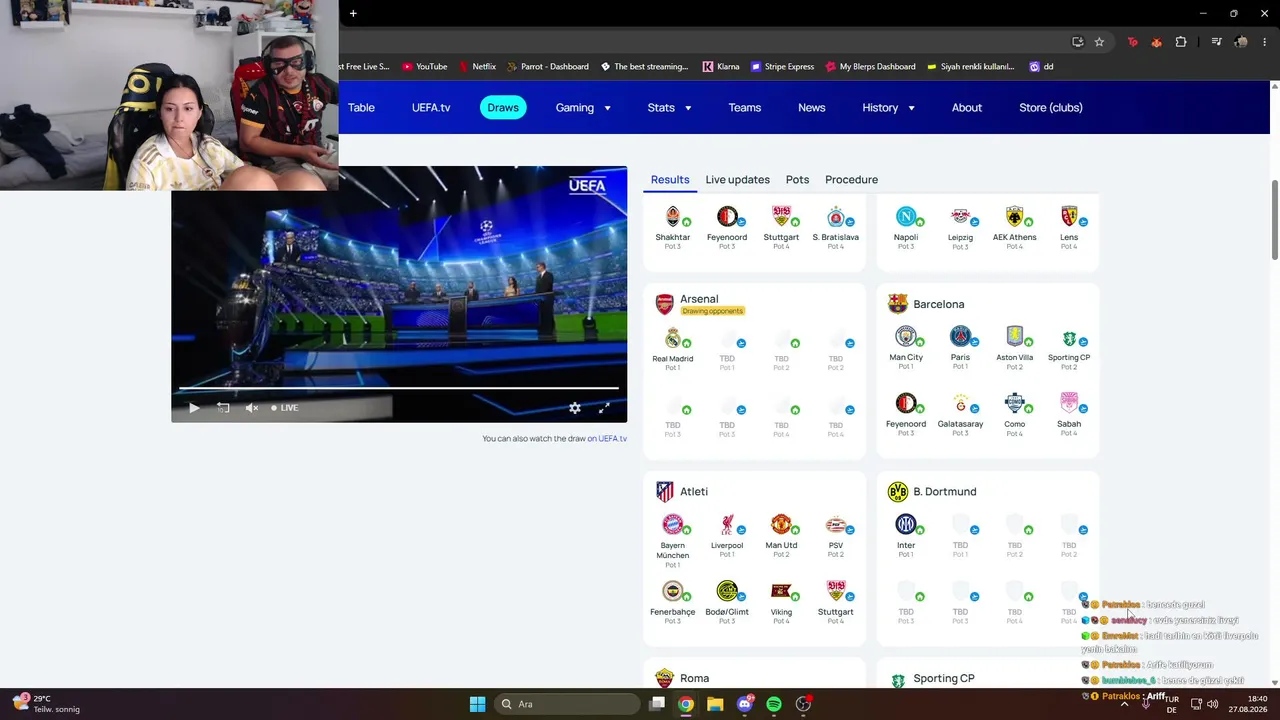Click the Man City crest under Barcelona
The height and width of the screenshot is (720, 1280).
point(906,336)
